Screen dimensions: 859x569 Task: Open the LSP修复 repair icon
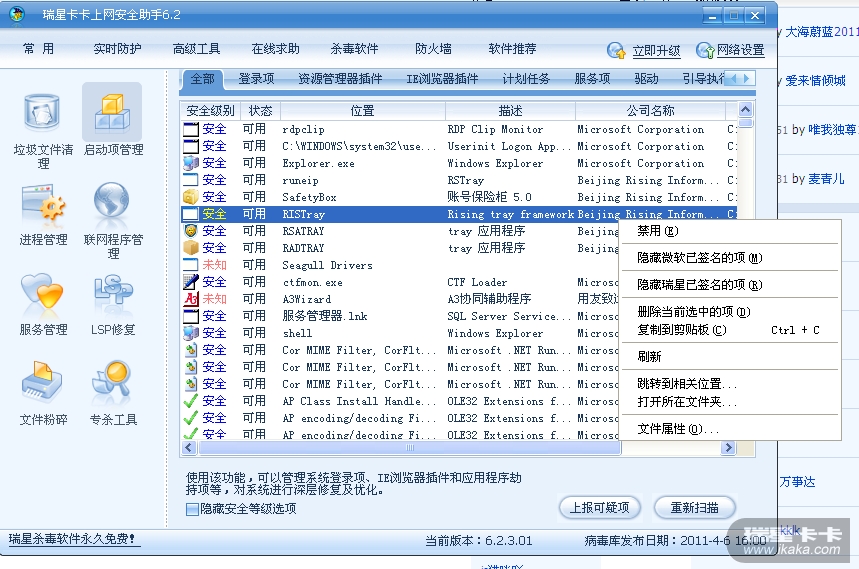113,290
